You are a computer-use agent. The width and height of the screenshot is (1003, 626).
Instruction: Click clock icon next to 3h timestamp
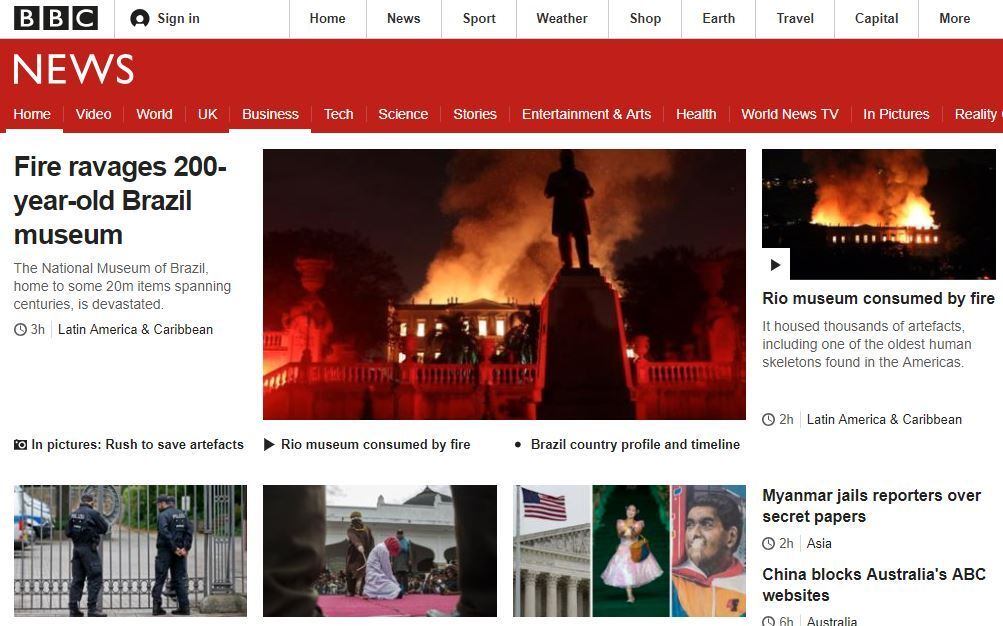pyautogui.click(x=20, y=330)
